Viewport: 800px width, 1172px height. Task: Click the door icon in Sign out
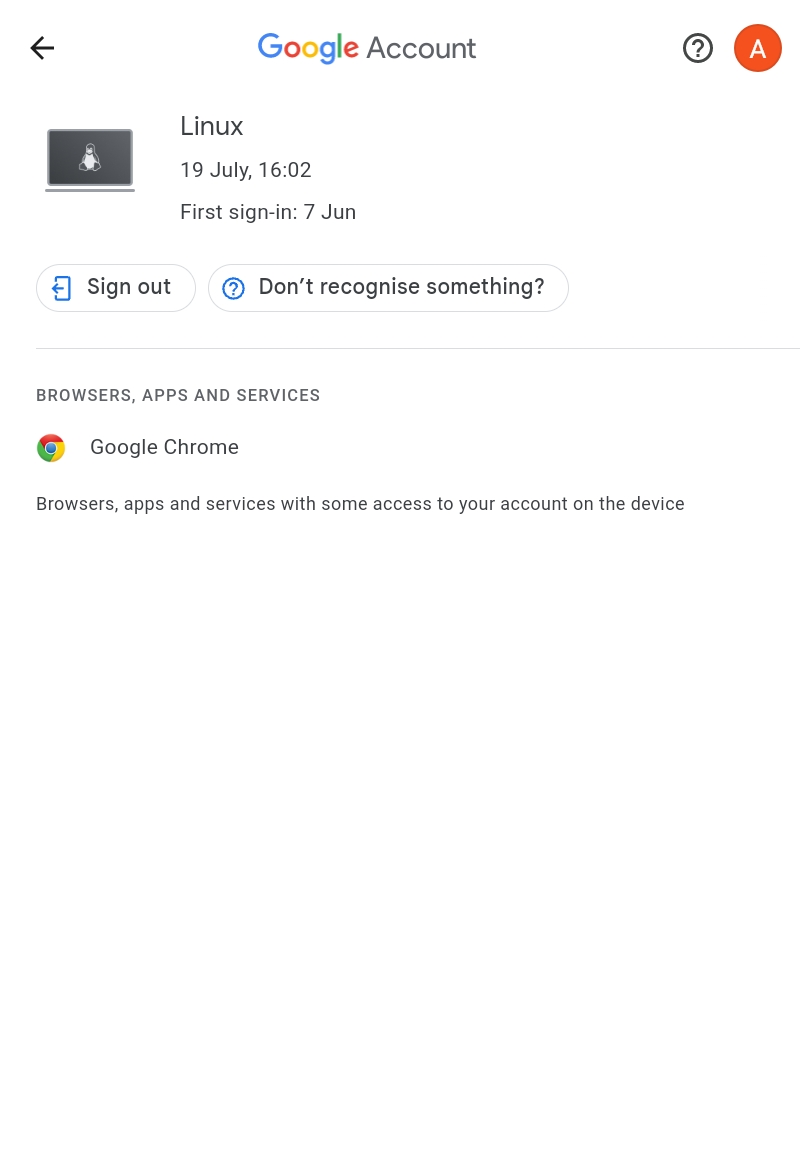pos(62,288)
